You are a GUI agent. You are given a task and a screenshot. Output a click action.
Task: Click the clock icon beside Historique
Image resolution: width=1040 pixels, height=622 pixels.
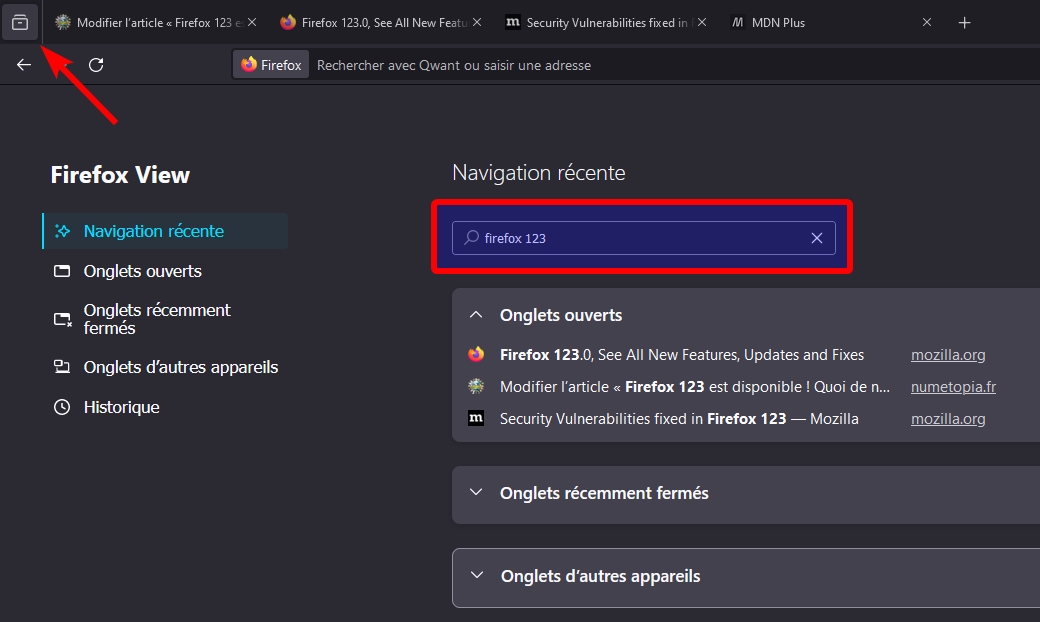pyautogui.click(x=62, y=407)
